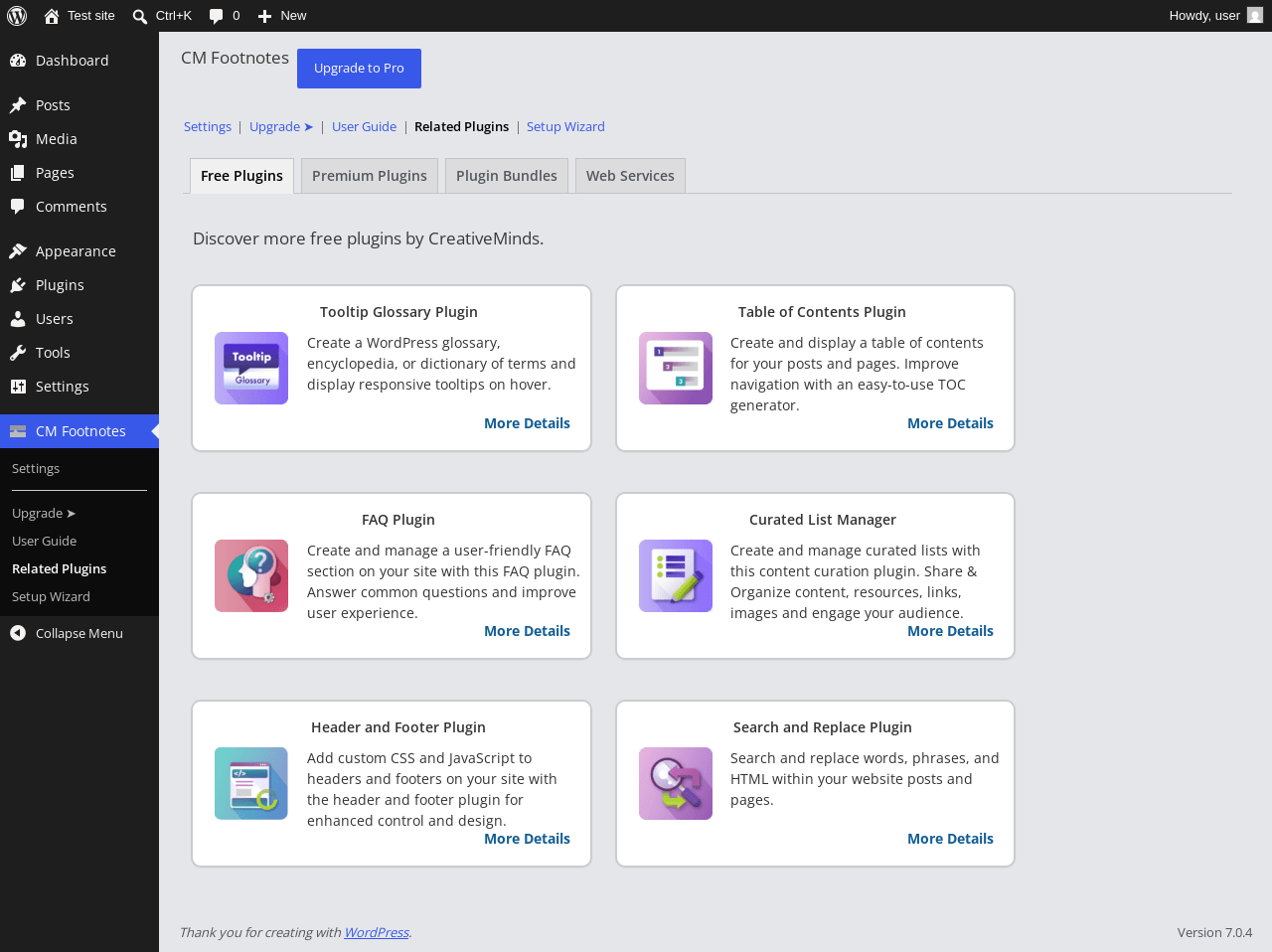
Task: Open User Guide in sidebar submenu
Action: [x=44, y=541]
